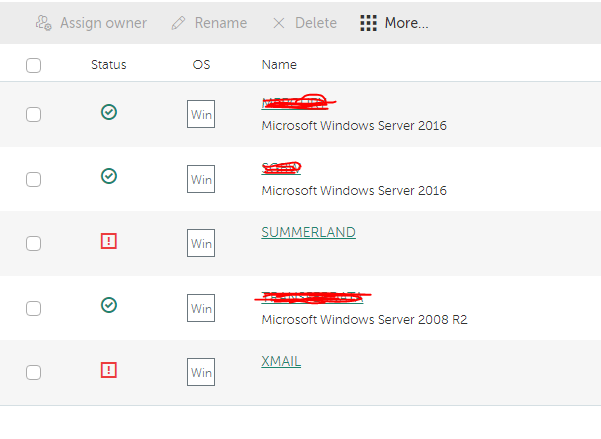Open the More... menu
This screenshot has height=439, width=601.
point(394,23)
